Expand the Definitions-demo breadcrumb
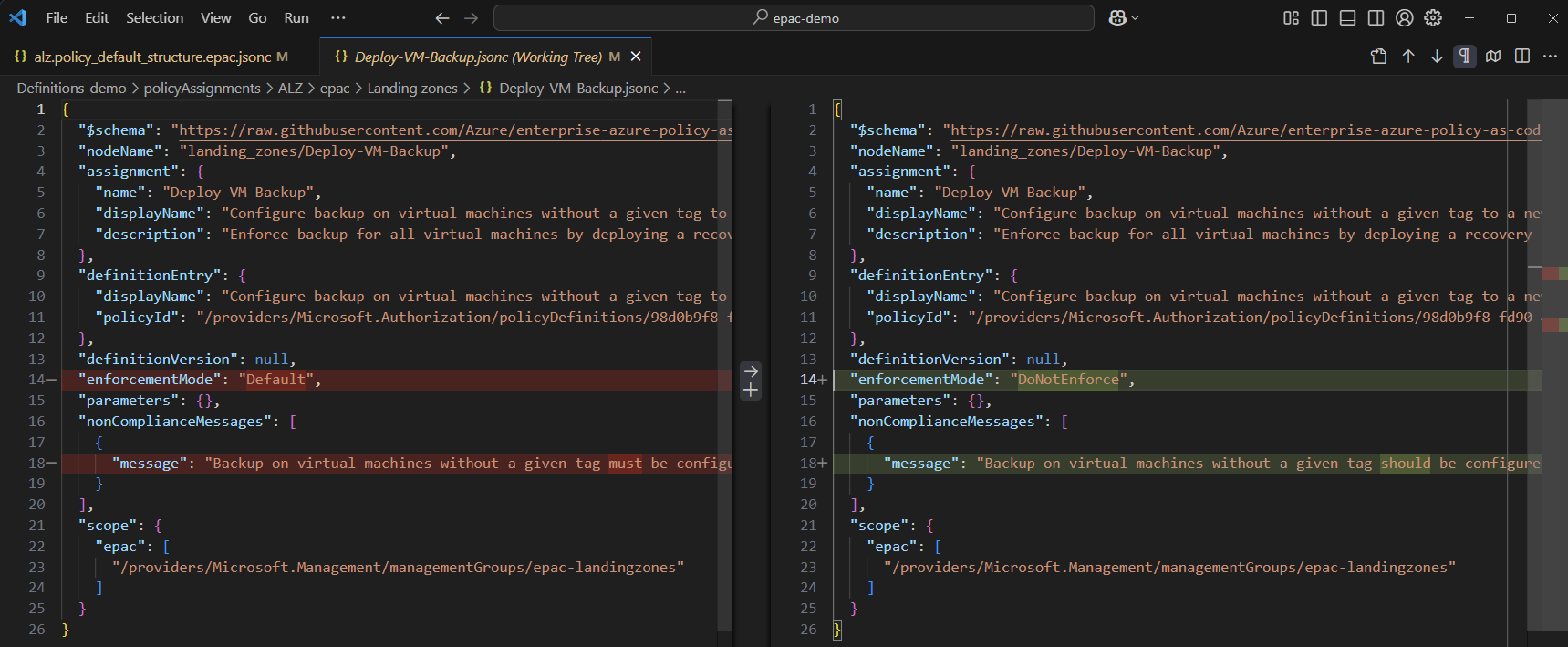 (x=71, y=88)
